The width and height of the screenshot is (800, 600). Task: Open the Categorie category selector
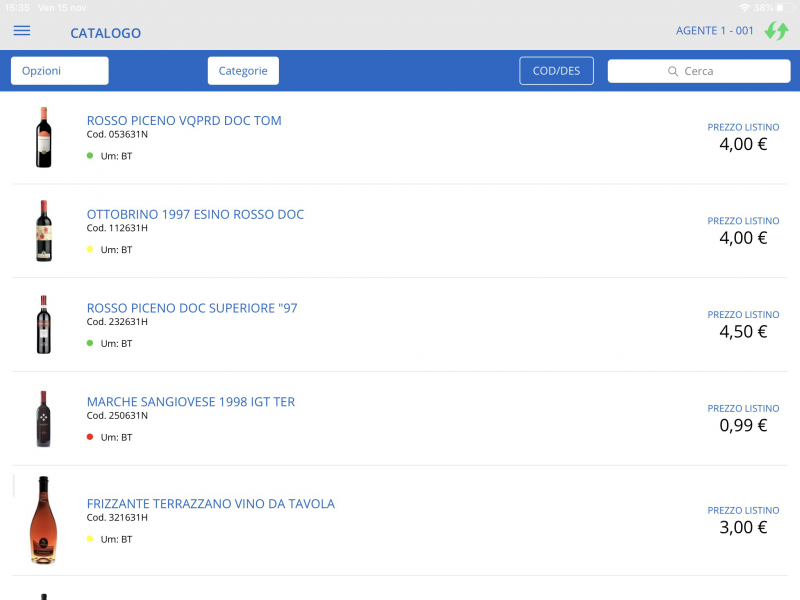[241, 70]
